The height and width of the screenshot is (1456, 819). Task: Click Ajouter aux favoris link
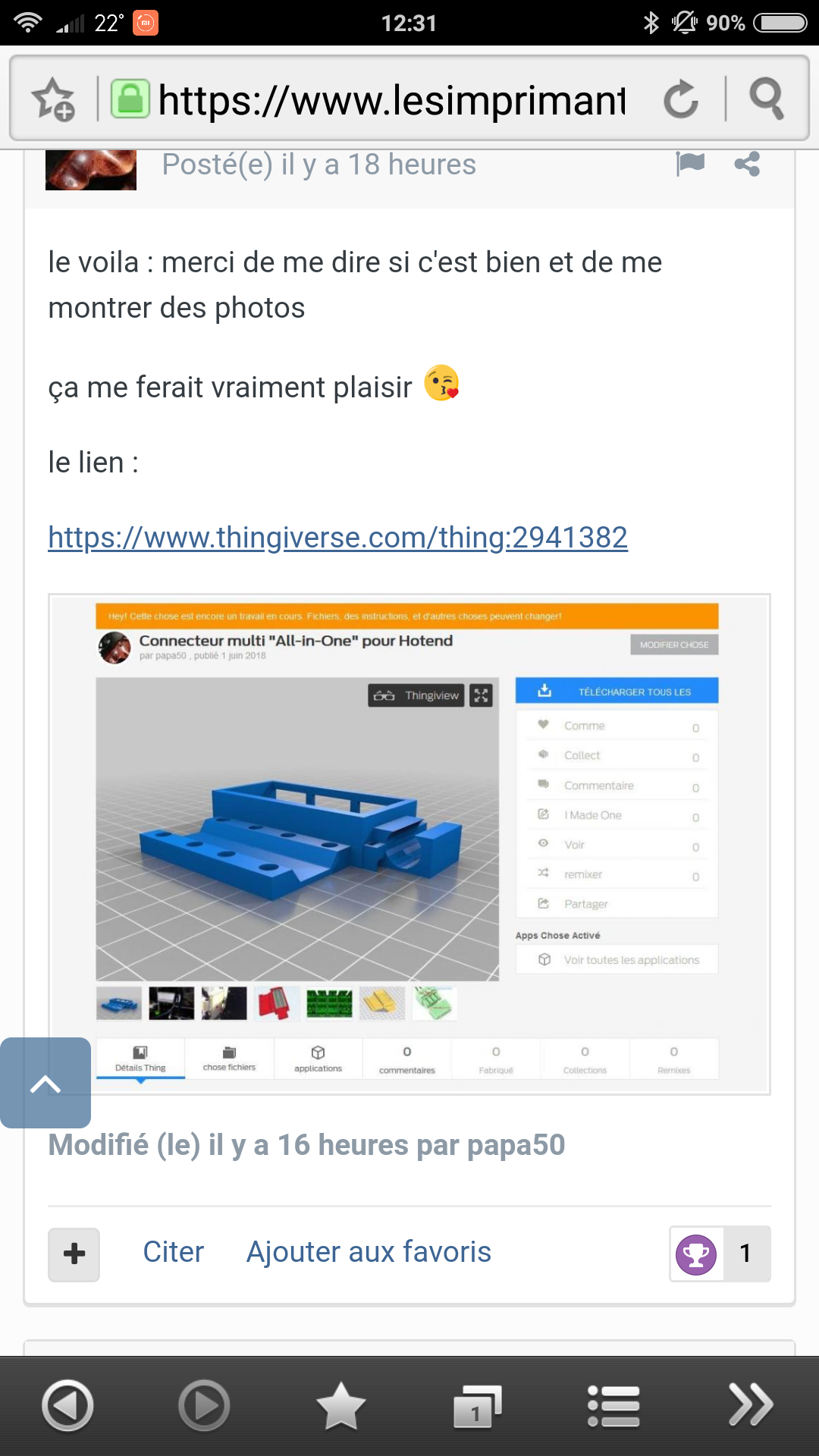369,1252
